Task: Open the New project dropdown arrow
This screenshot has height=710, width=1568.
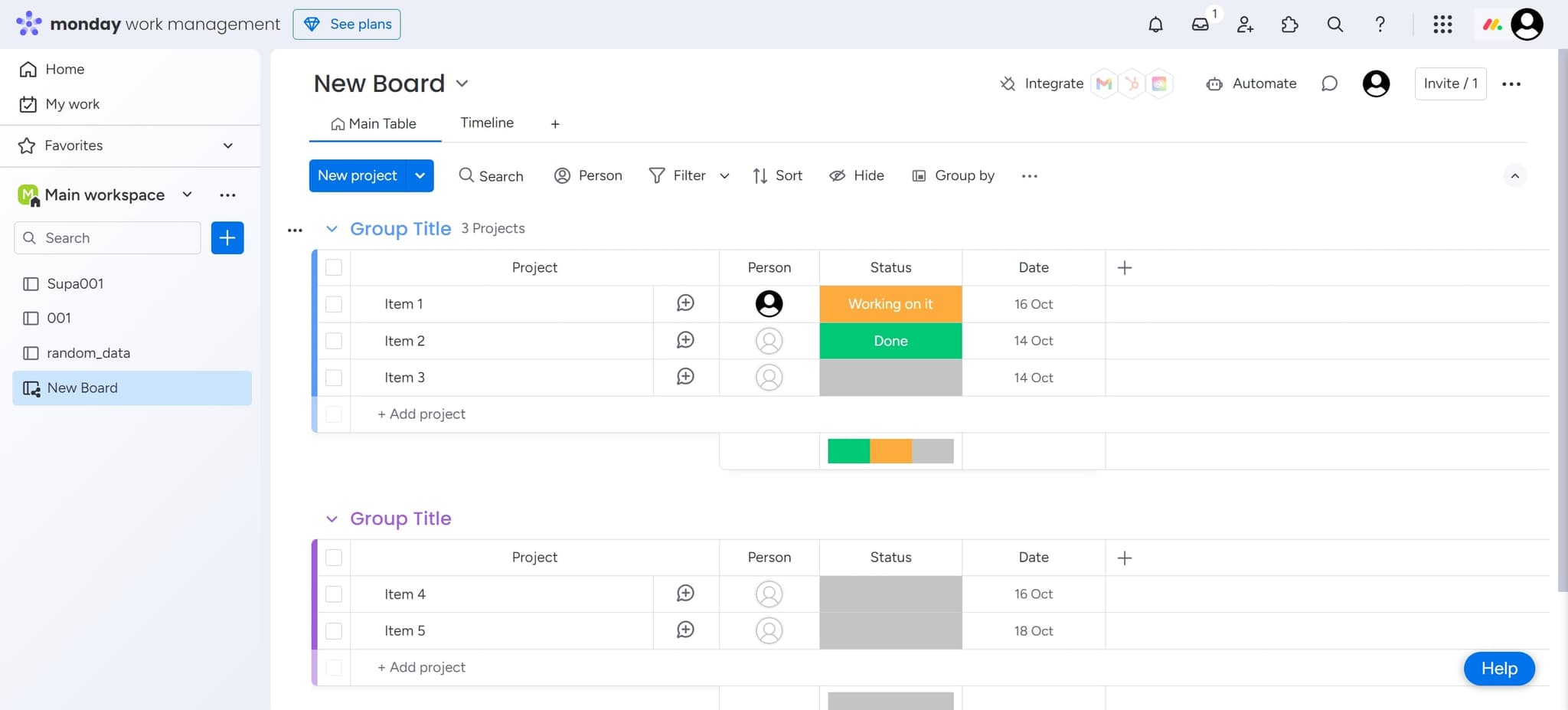Action: pos(420,175)
